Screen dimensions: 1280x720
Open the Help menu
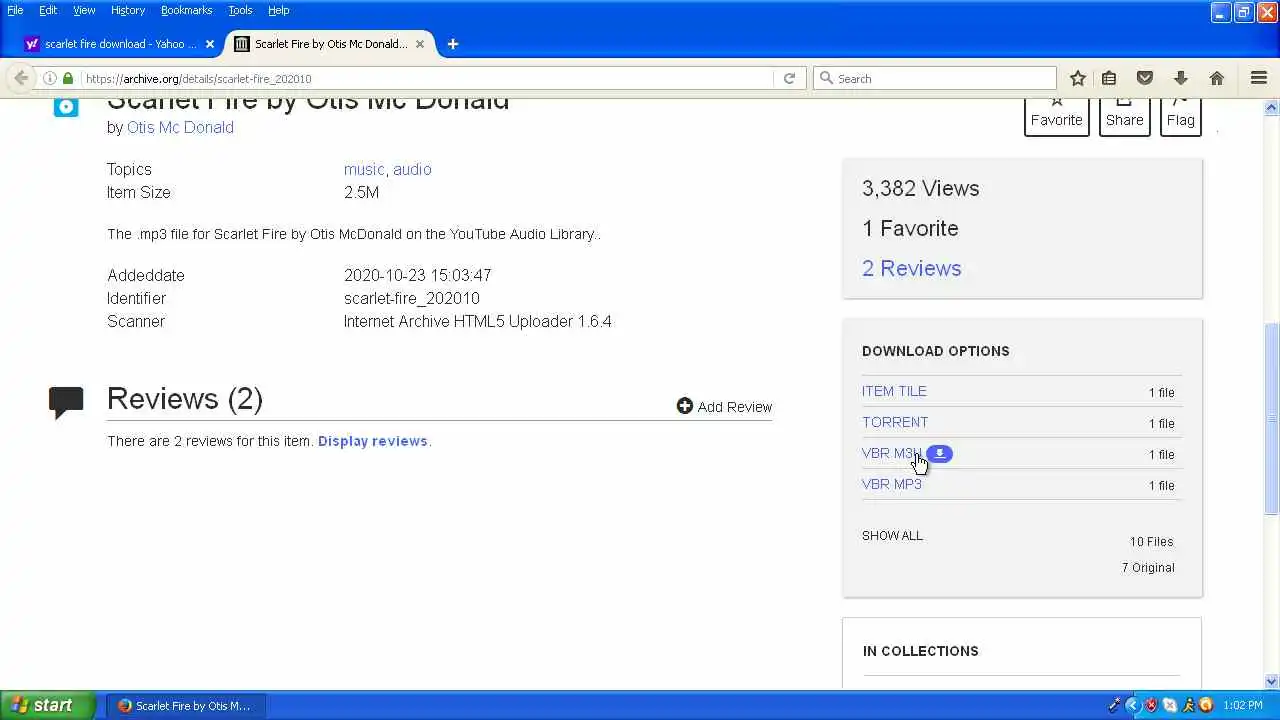tap(278, 10)
